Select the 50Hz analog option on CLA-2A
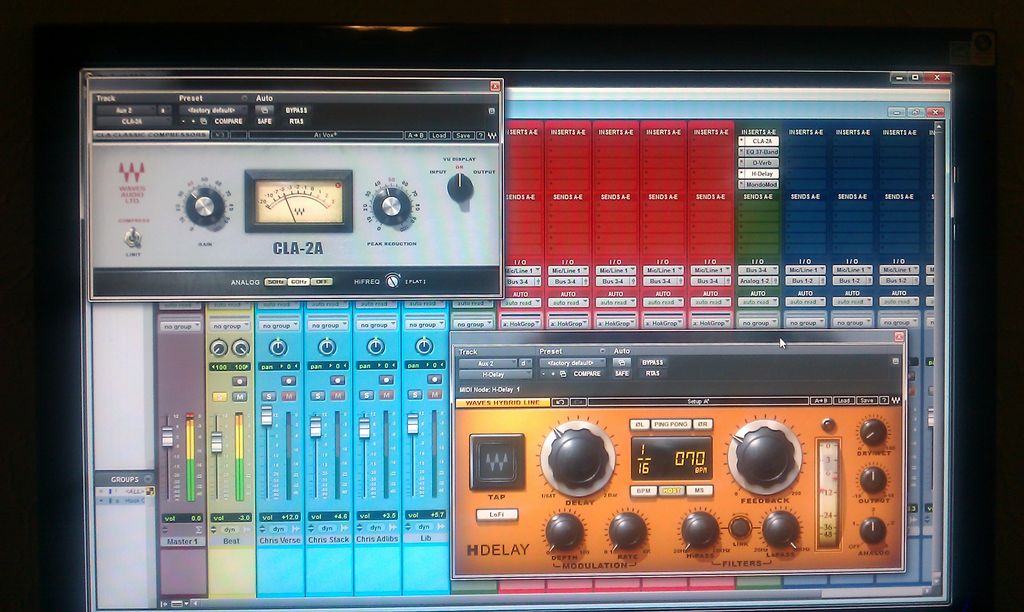Viewport: 1024px width, 612px height. click(x=275, y=282)
